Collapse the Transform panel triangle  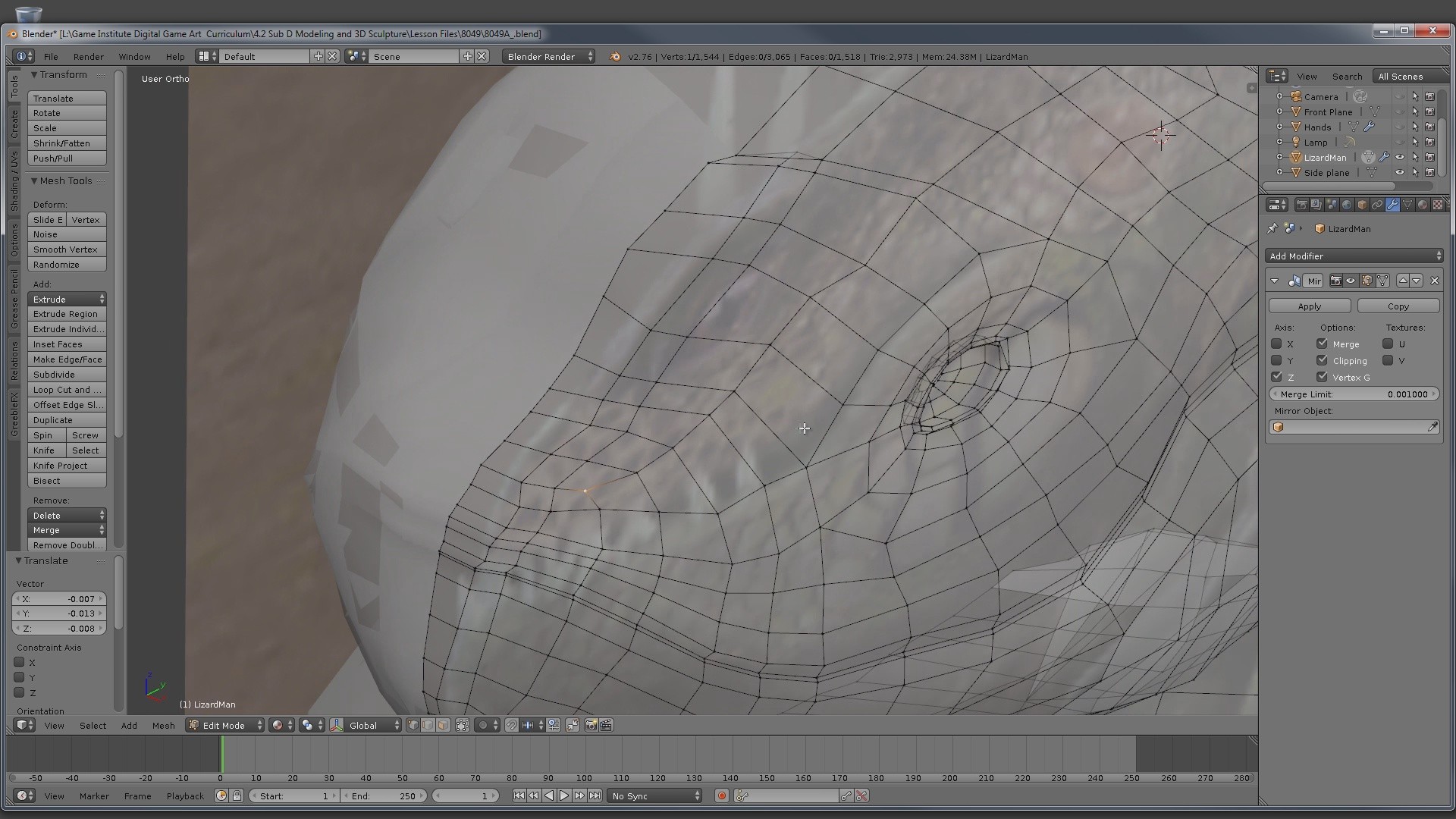pyautogui.click(x=34, y=74)
